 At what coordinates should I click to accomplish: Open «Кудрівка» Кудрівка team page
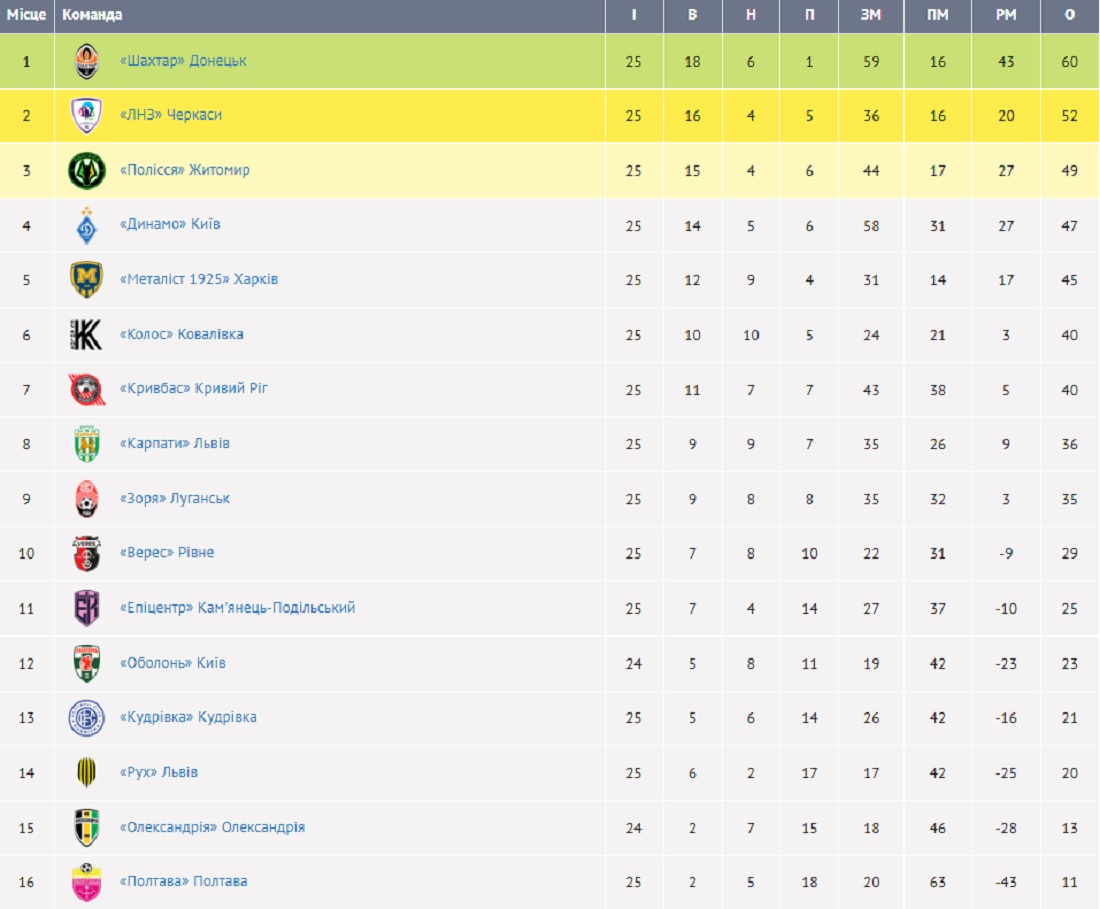[188, 717]
